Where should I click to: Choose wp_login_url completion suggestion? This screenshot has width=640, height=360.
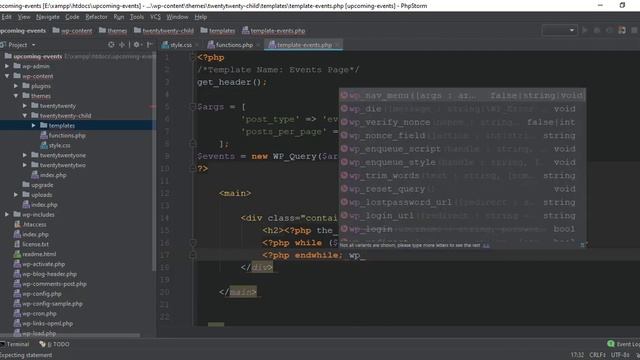(462, 216)
